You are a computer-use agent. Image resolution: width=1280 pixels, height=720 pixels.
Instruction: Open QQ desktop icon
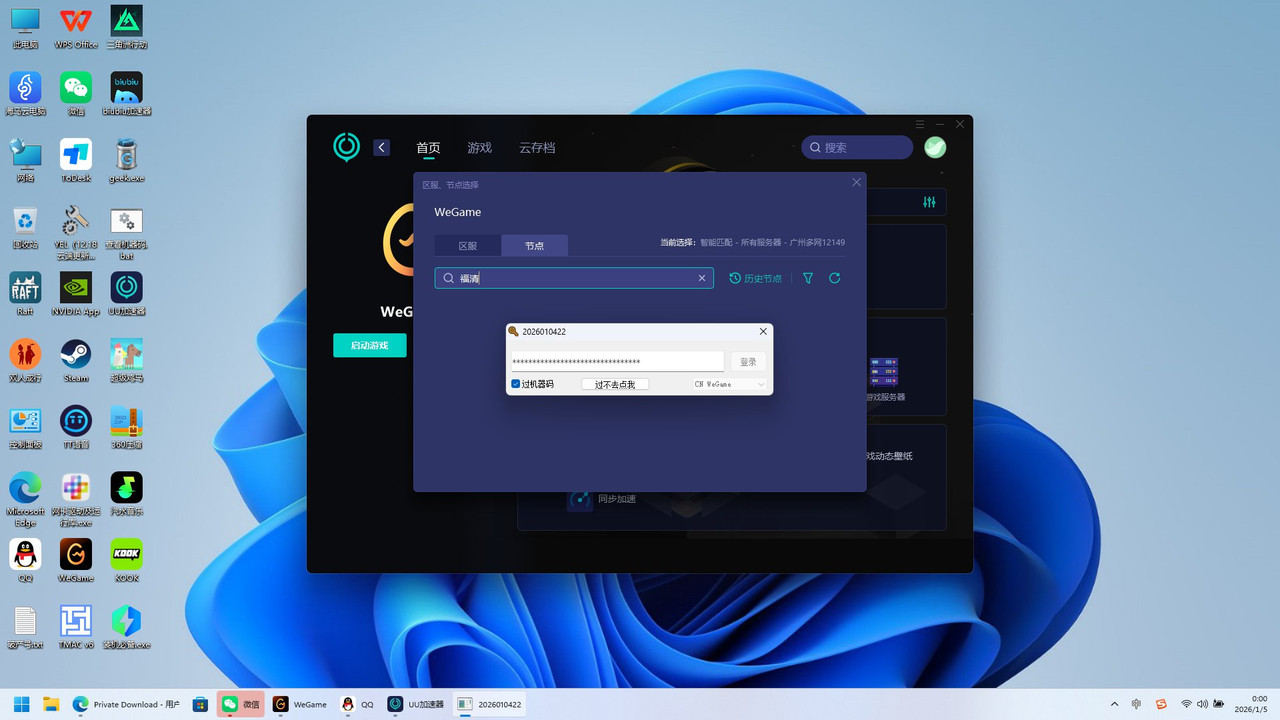tap(25, 560)
